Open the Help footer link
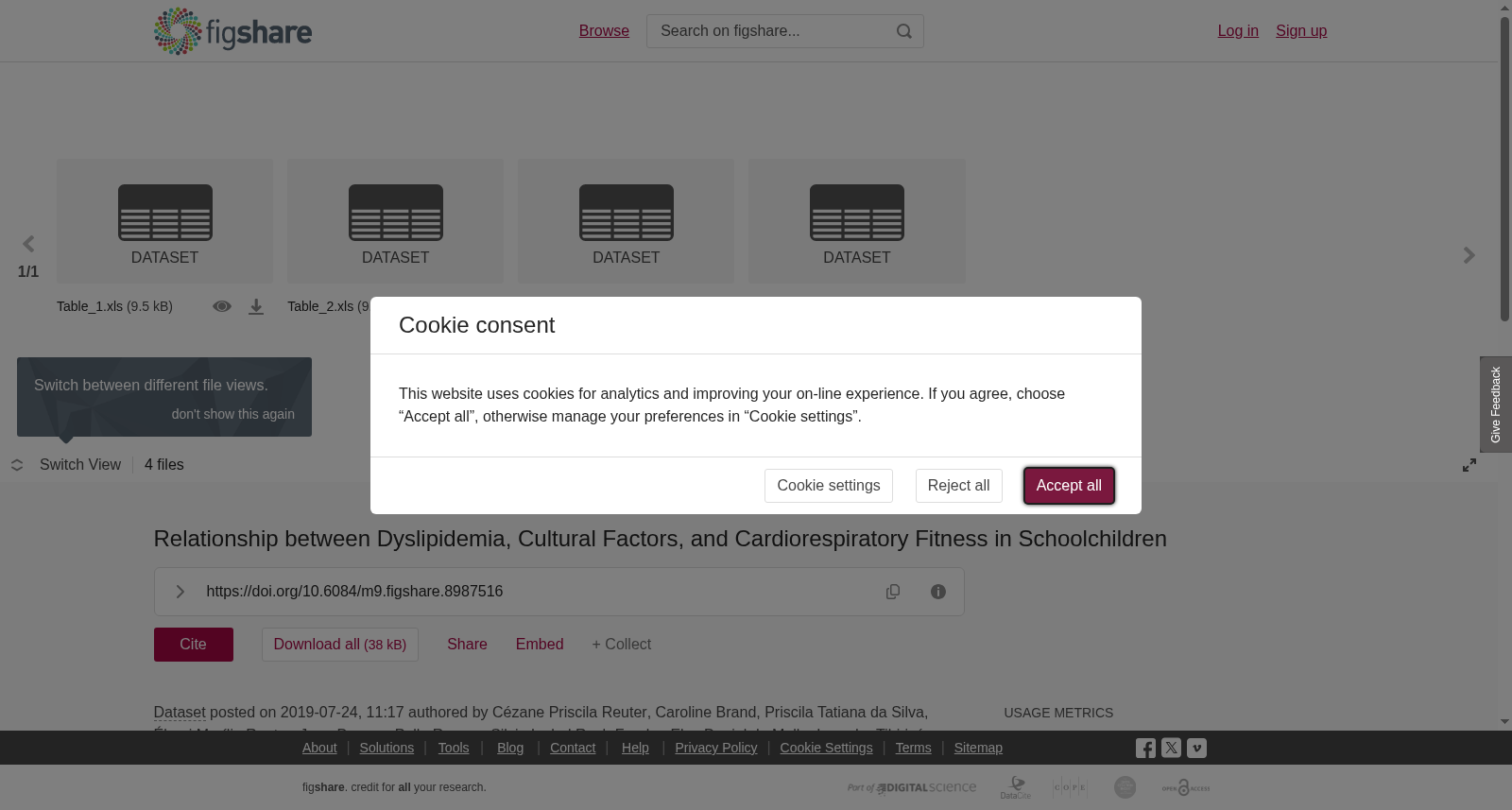The width and height of the screenshot is (1512, 810). click(x=635, y=748)
